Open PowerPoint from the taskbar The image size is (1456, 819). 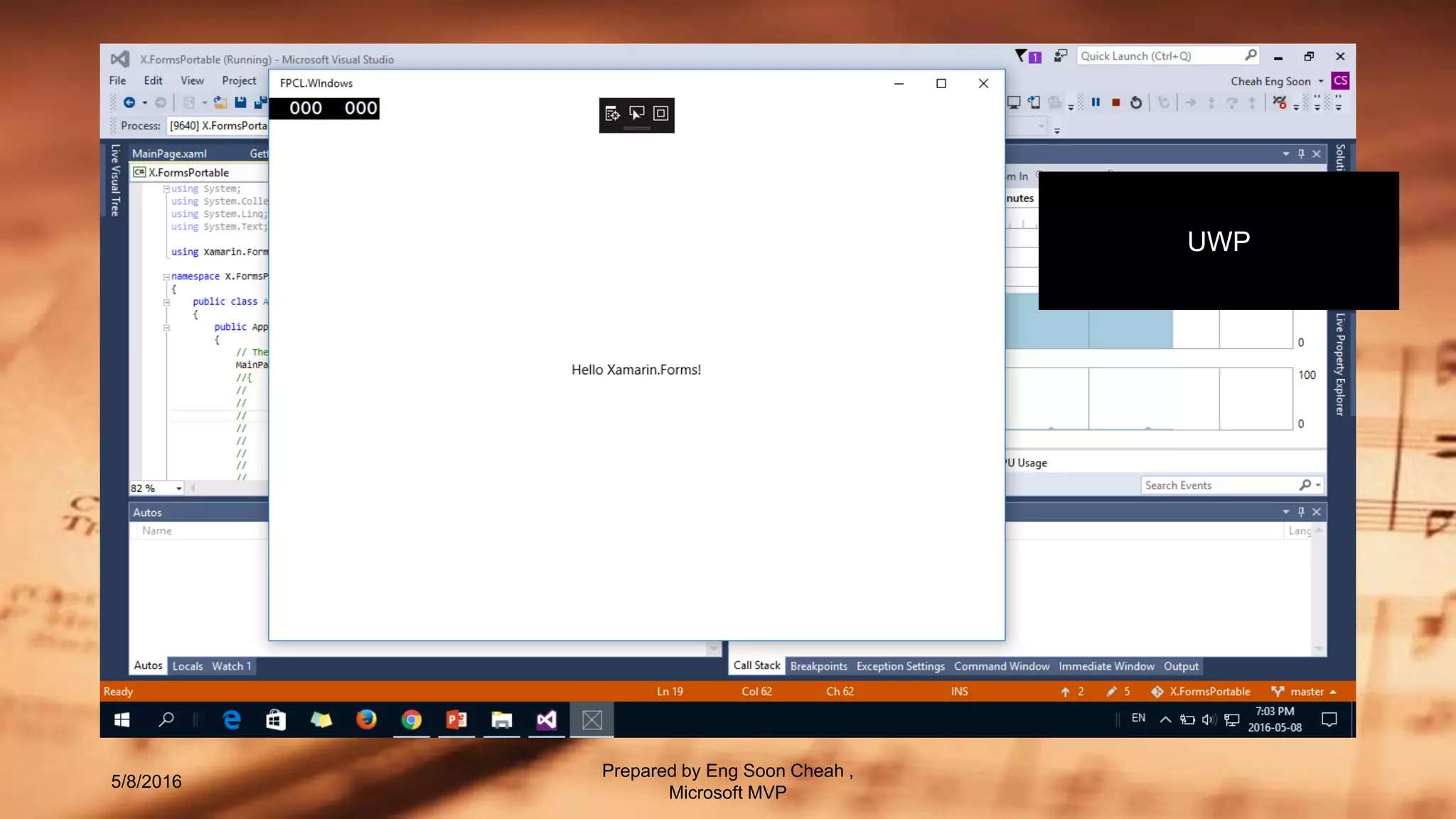click(x=456, y=720)
